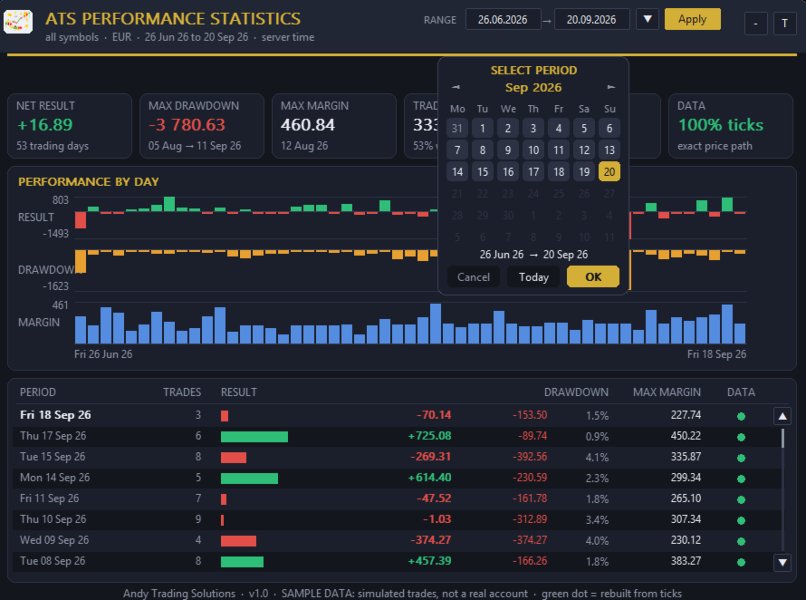Click the DATA 100% ticks card
Image resolution: width=806 pixels, height=600 pixels.
(730, 126)
